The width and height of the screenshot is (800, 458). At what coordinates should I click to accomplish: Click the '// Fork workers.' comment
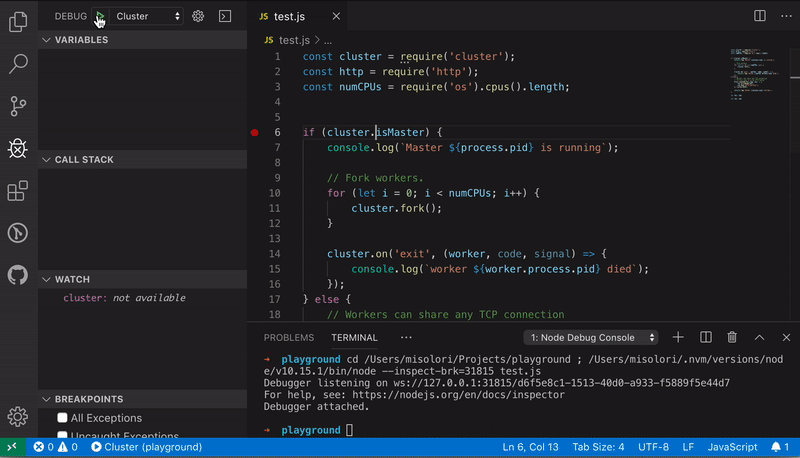click(375, 178)
